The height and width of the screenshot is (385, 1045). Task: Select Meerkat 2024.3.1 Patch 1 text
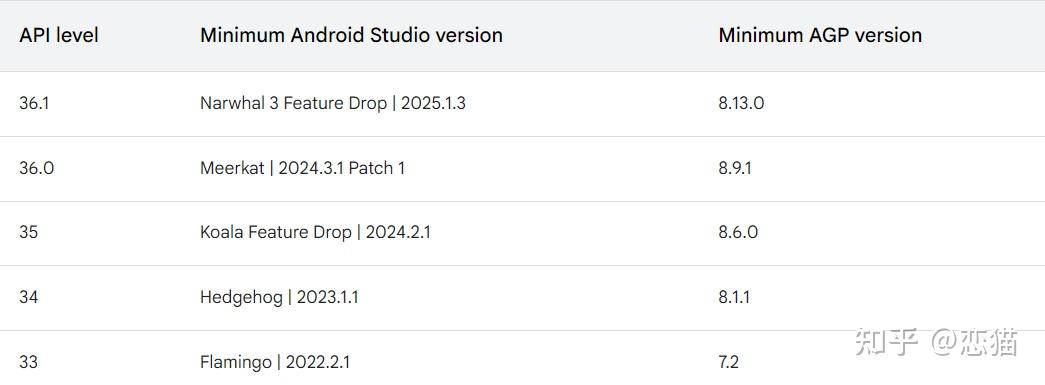[302, 168]
